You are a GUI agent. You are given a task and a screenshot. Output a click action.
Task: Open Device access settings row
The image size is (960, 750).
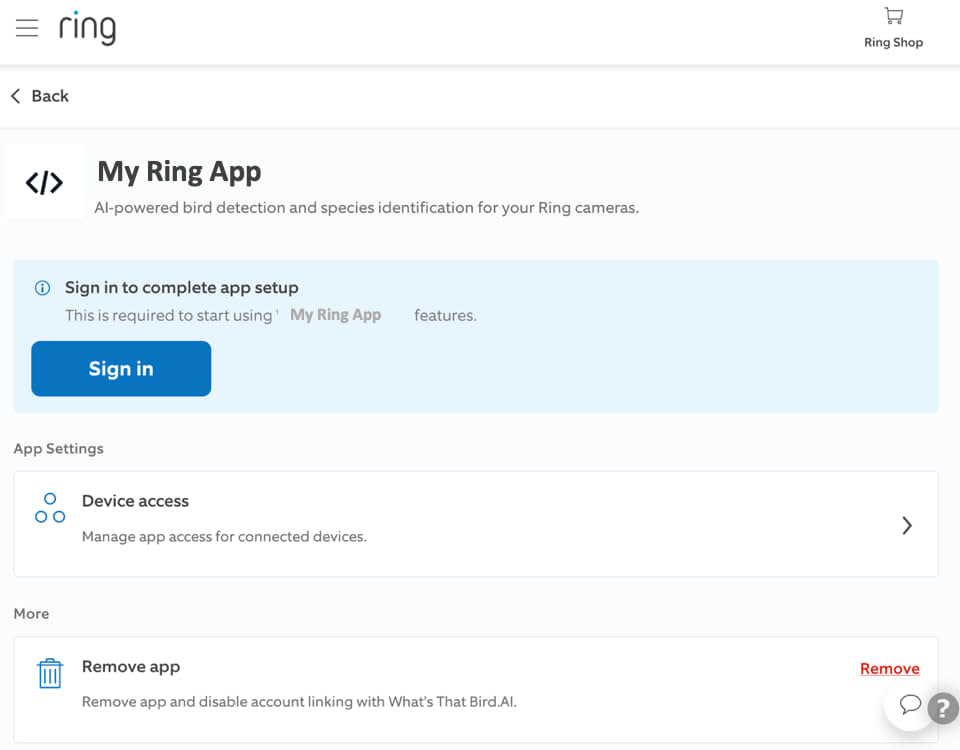point(476,524)
